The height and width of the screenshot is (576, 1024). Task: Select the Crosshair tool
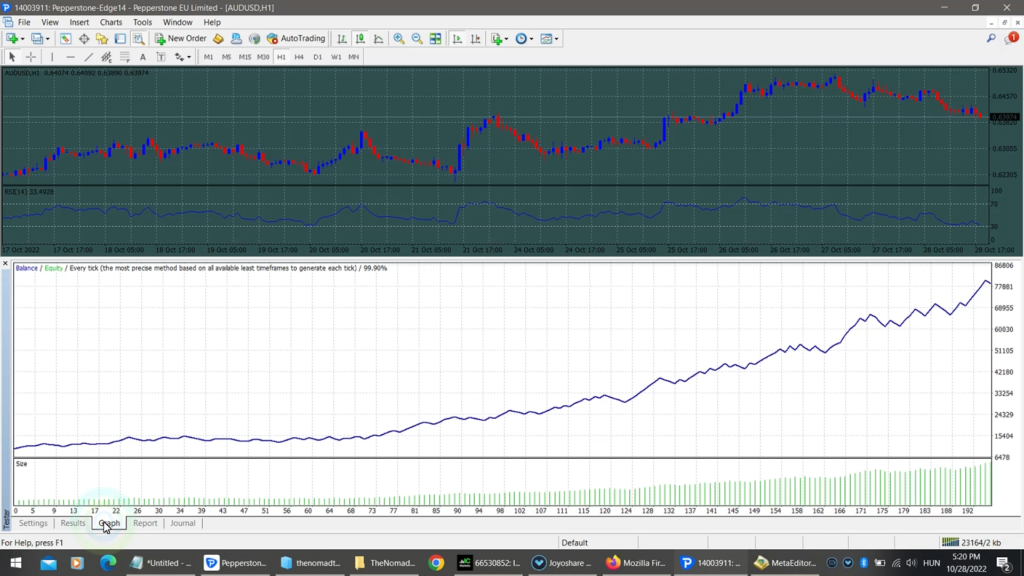click(30, 57)
